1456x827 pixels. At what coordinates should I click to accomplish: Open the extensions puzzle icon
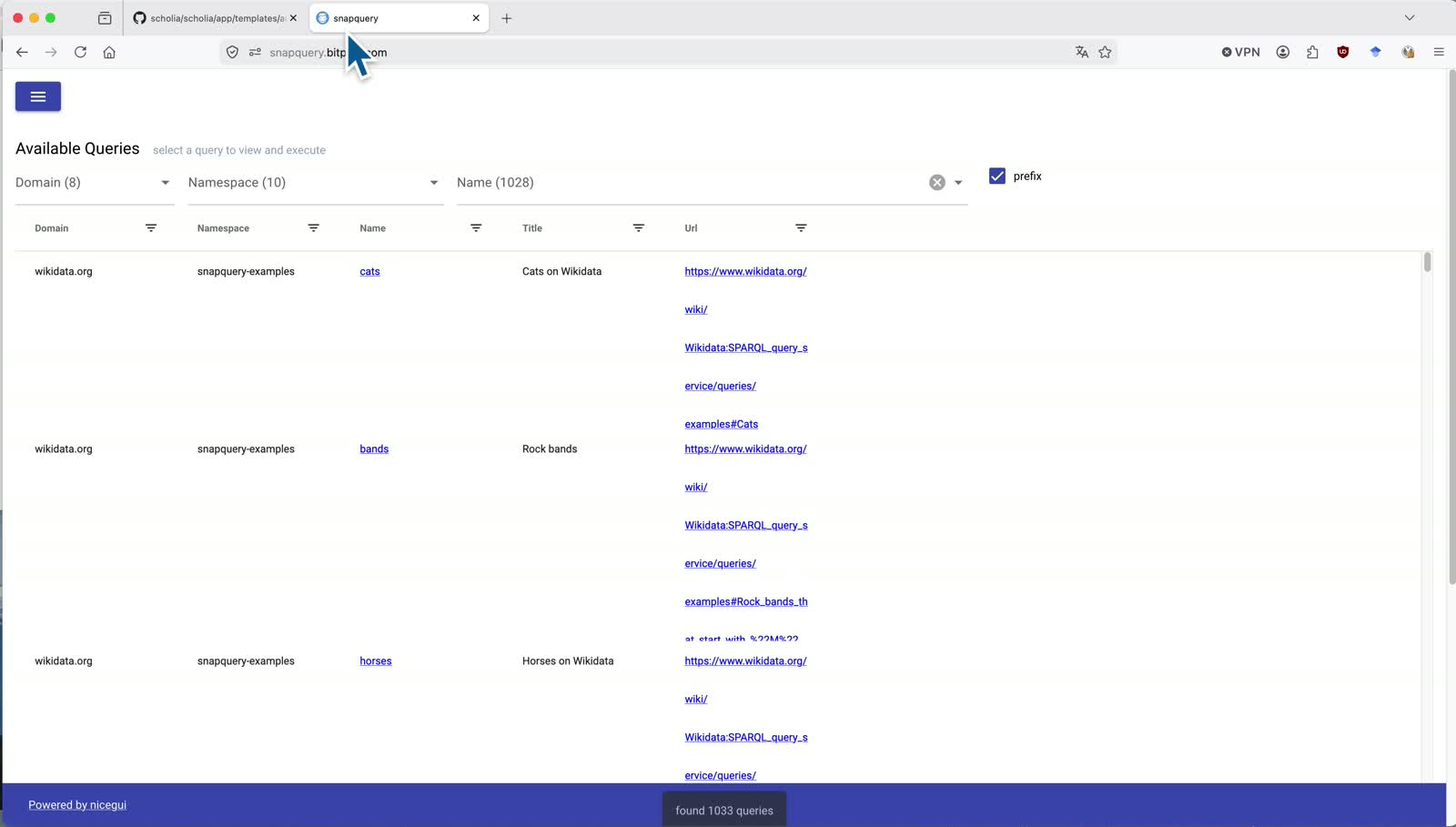pos(1312,53)
